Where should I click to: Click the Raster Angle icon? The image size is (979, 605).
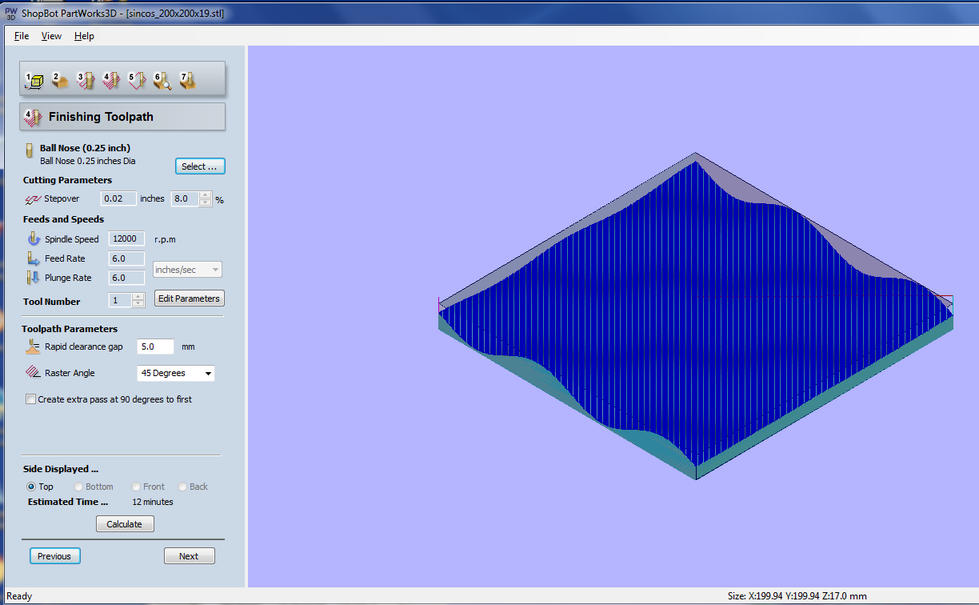point(32,372)
